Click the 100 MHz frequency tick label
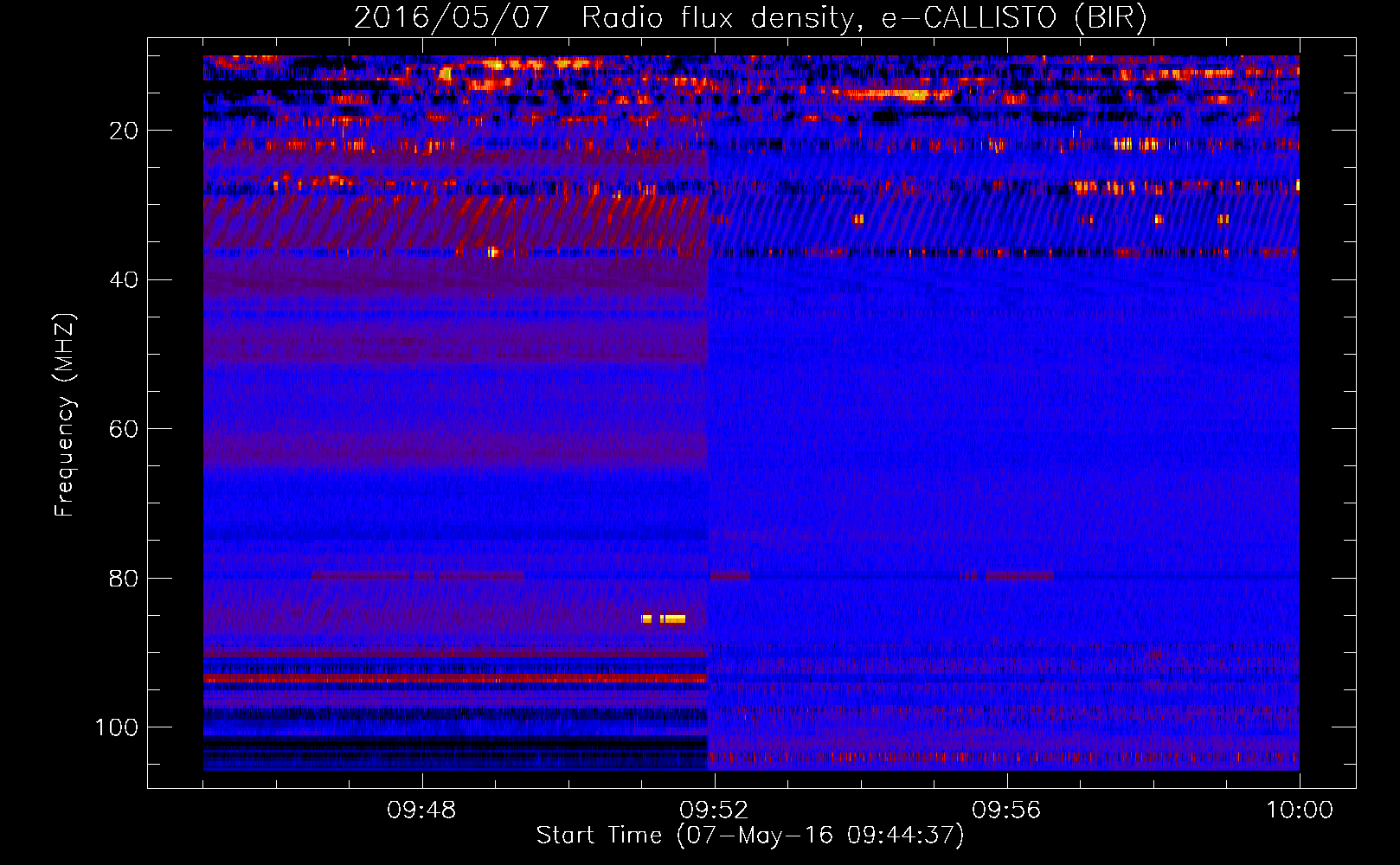Viewport: 1400px width, 865px height. click(x=117, y=727)
